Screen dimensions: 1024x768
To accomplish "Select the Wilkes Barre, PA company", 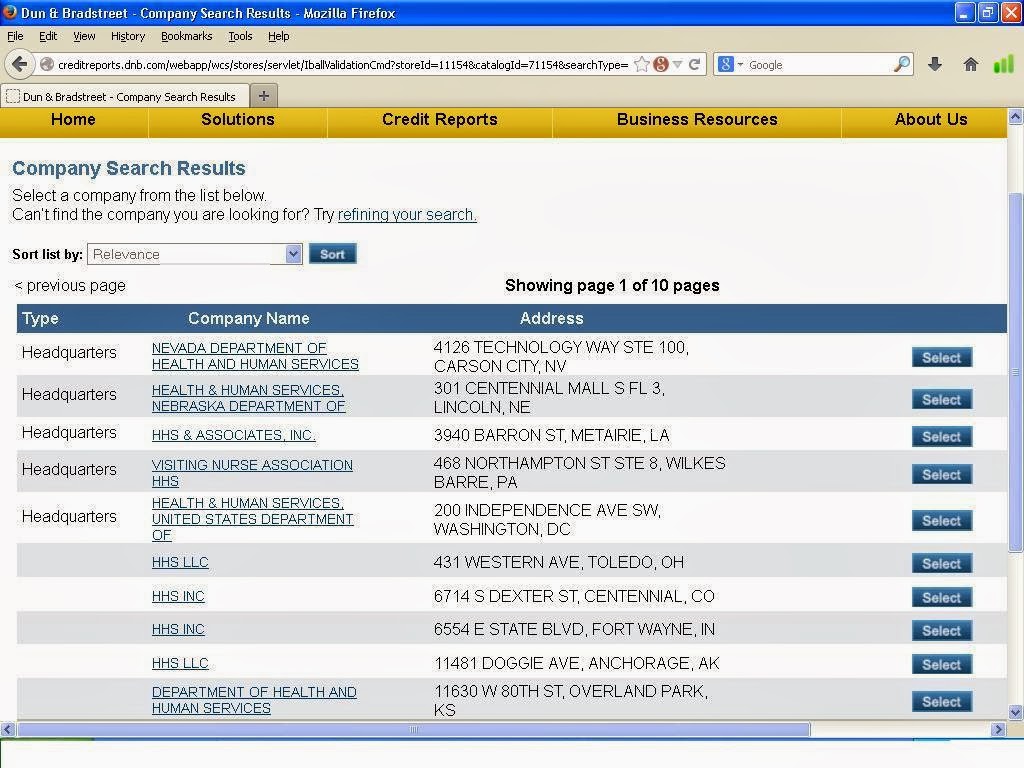I will pos(942,474).
